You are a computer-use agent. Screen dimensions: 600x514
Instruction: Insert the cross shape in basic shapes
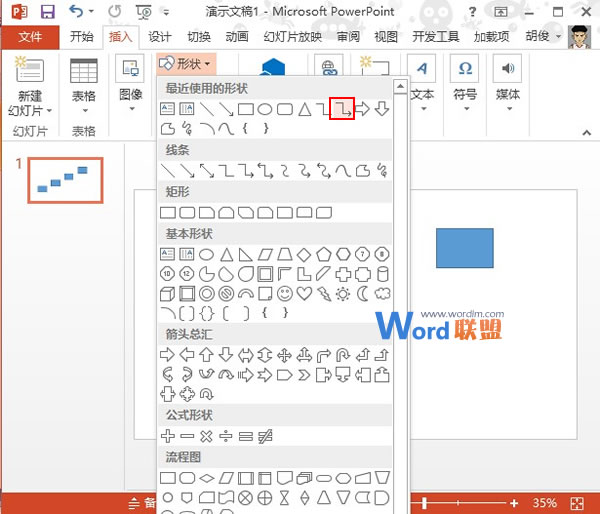click(x=343, y=274)
